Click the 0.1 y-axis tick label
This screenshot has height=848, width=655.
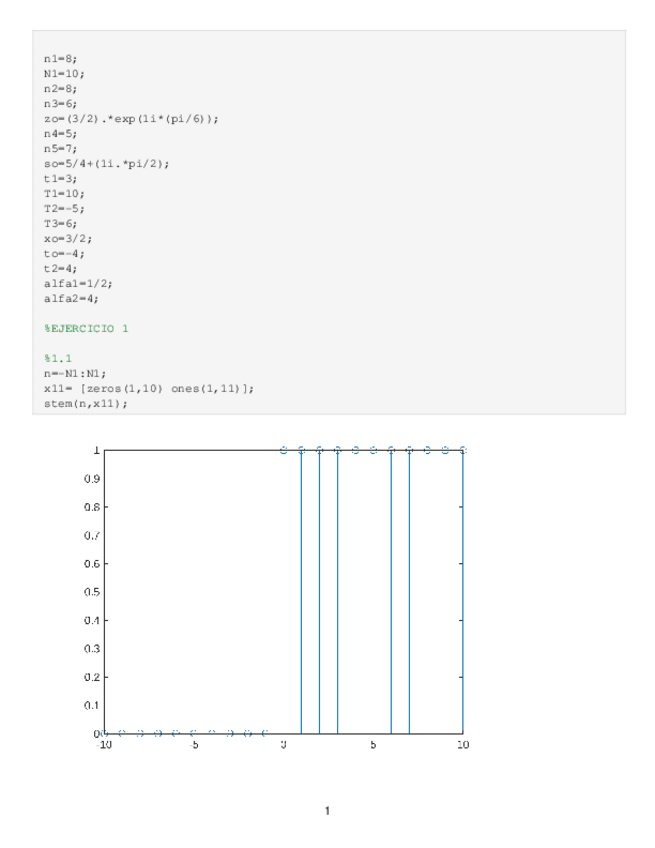click(x=88, y=705)
